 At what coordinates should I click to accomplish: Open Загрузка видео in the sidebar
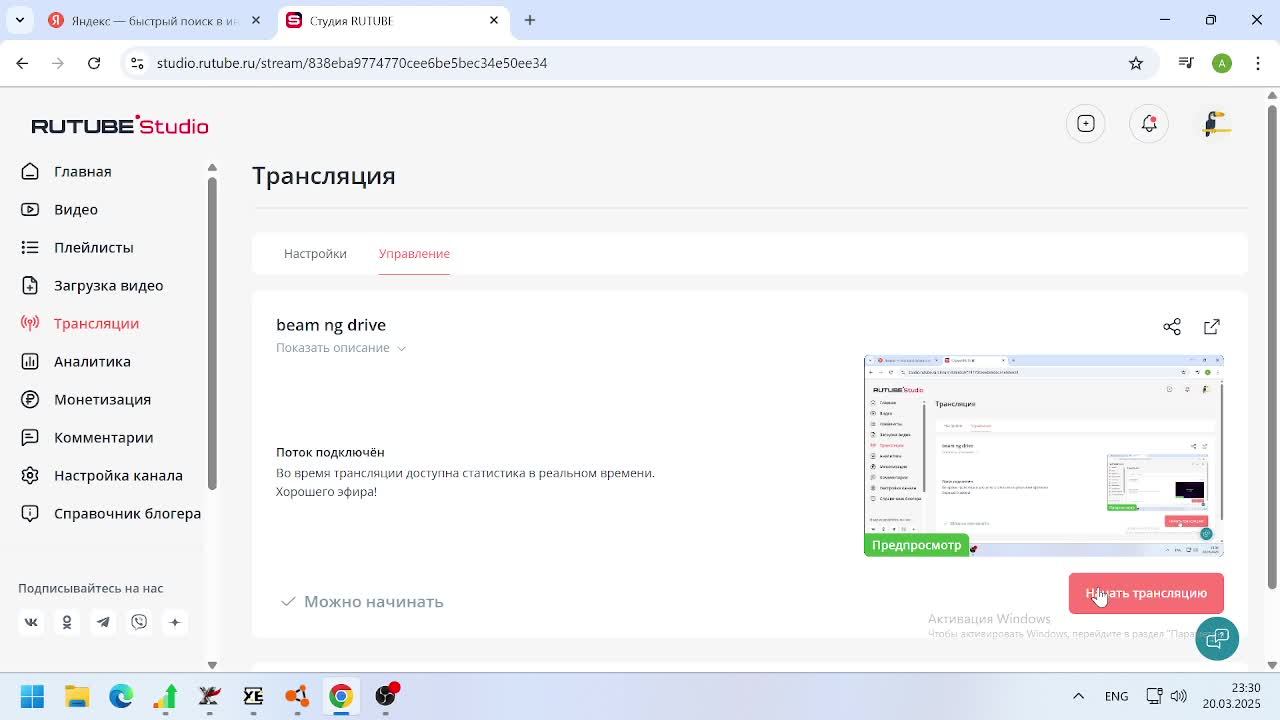point(108,285)
